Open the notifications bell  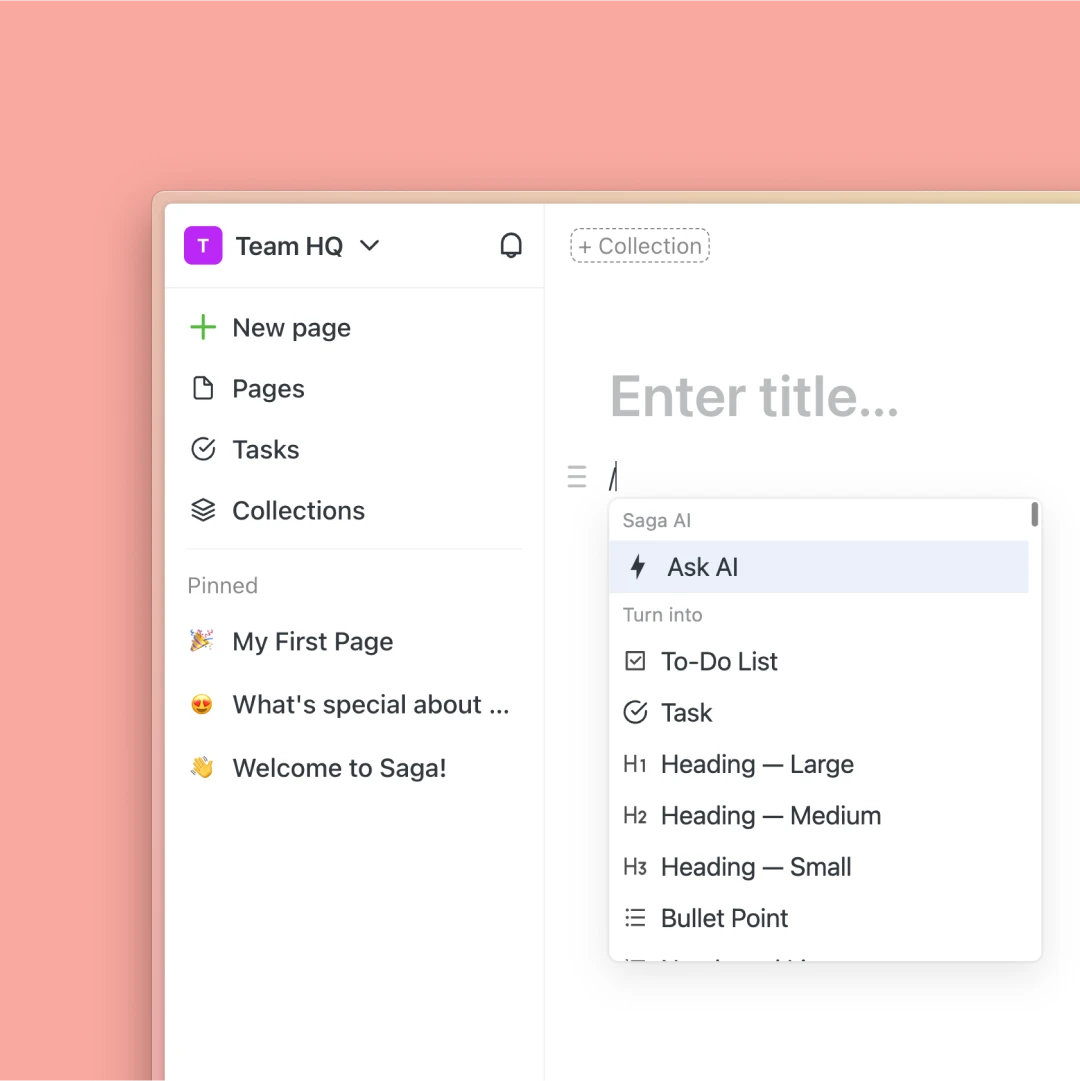(x=511, y=245)
